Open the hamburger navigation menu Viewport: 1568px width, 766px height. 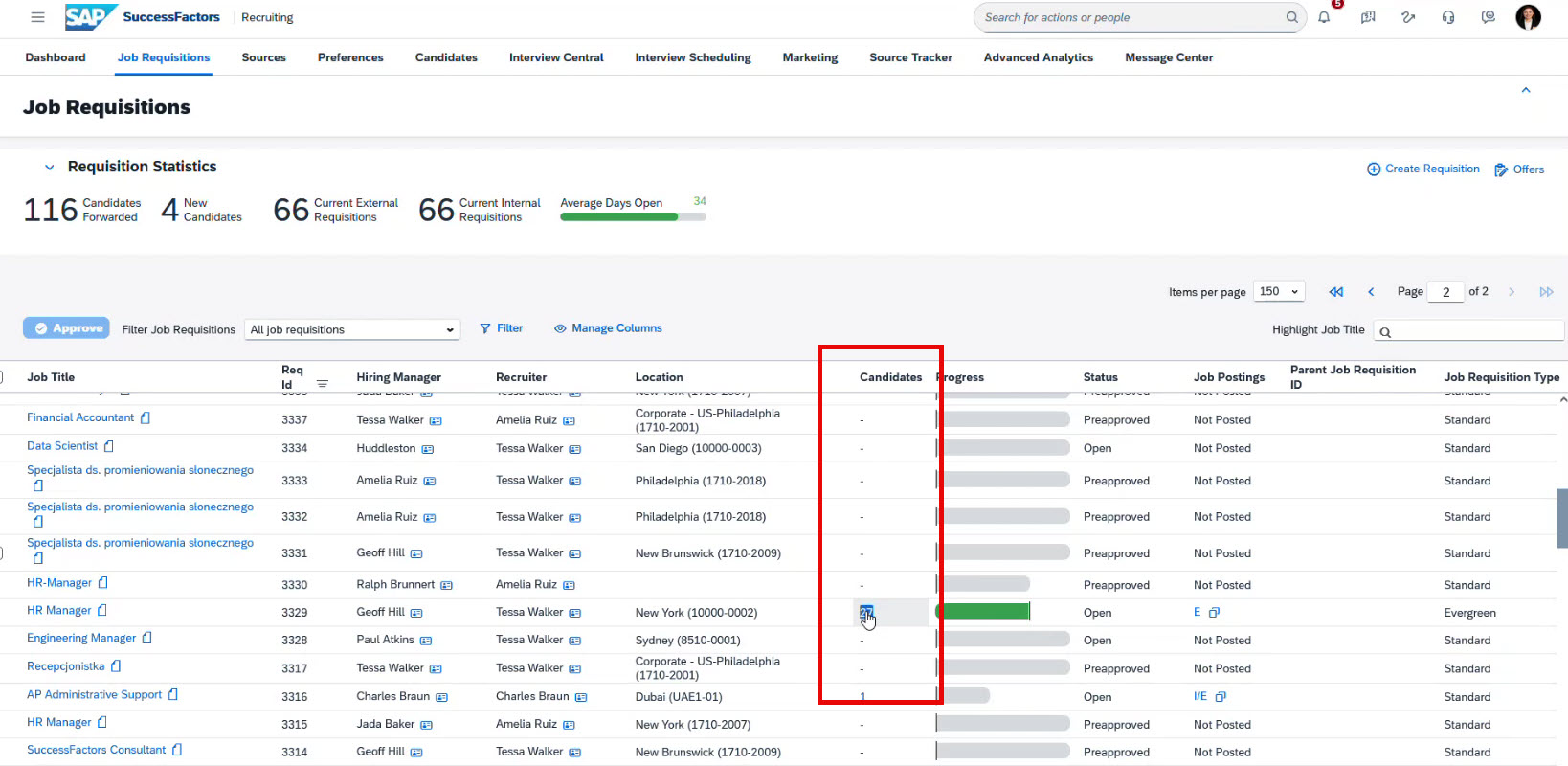pos(37,17)
